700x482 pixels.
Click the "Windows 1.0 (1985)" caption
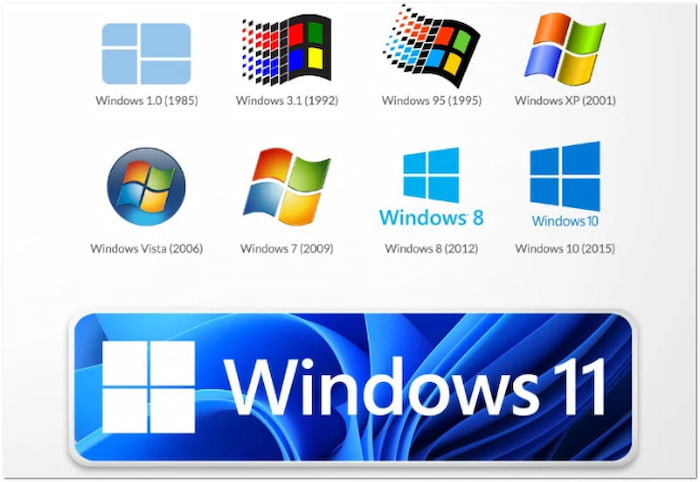tap(146, 101)
